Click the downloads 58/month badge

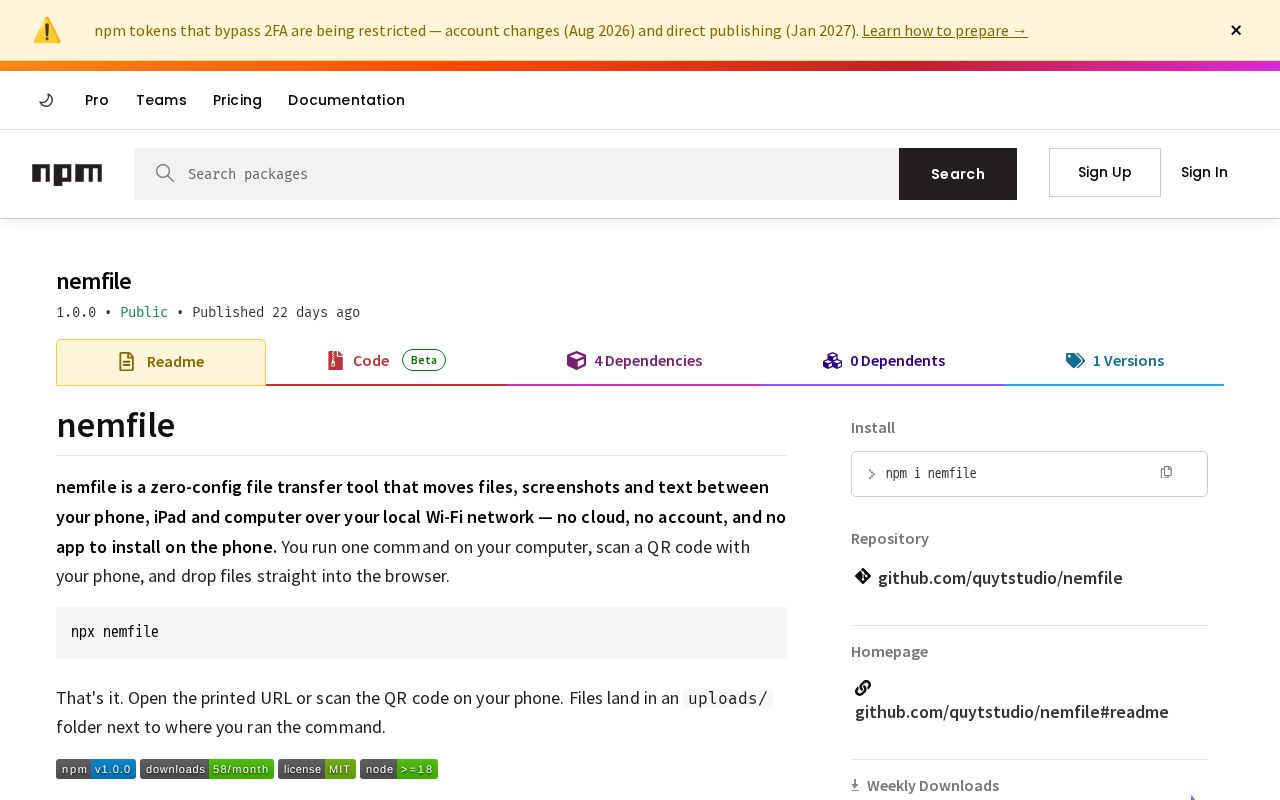[207, 769]
